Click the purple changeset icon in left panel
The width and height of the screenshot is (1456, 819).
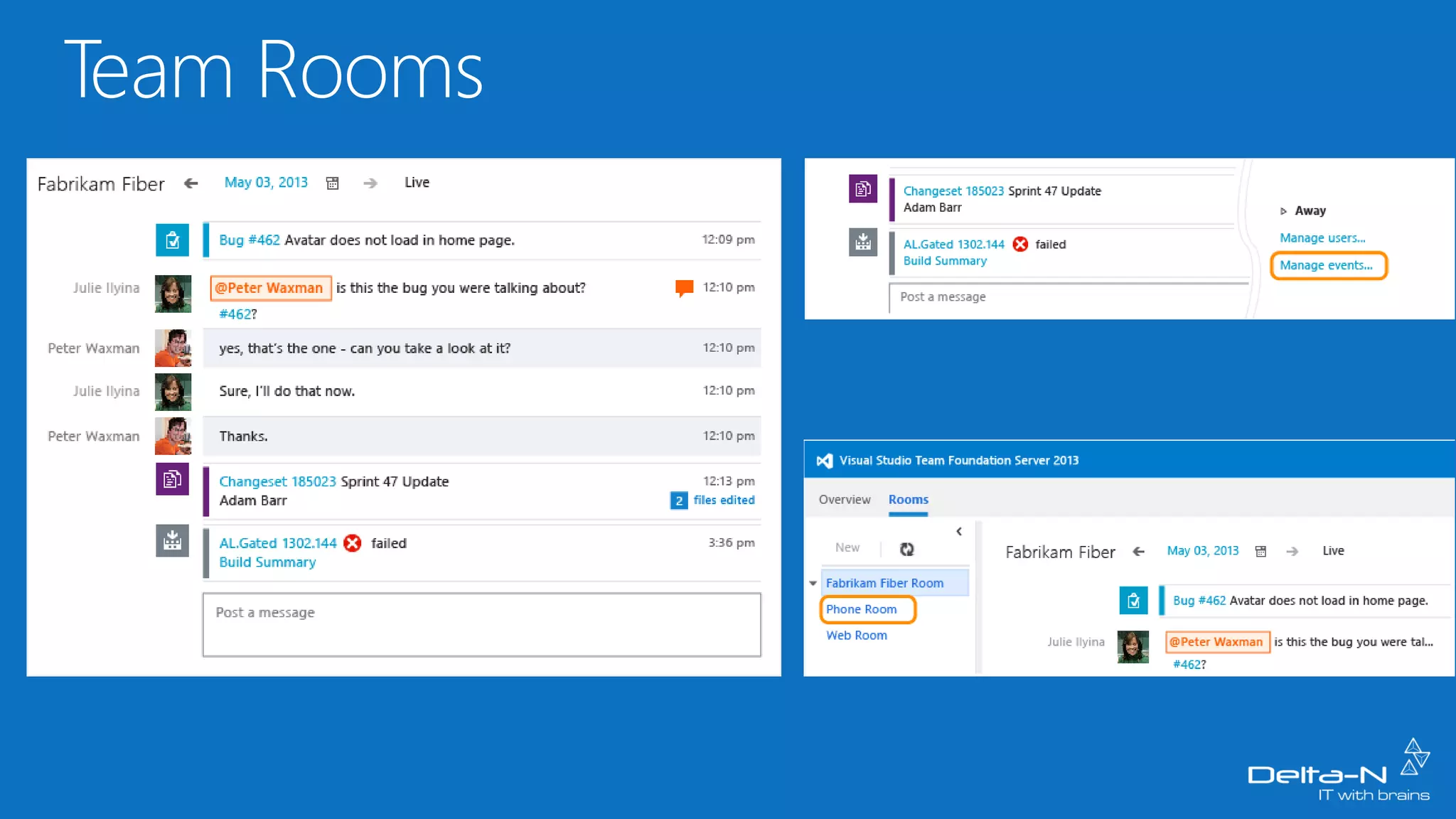pos(172,480)
